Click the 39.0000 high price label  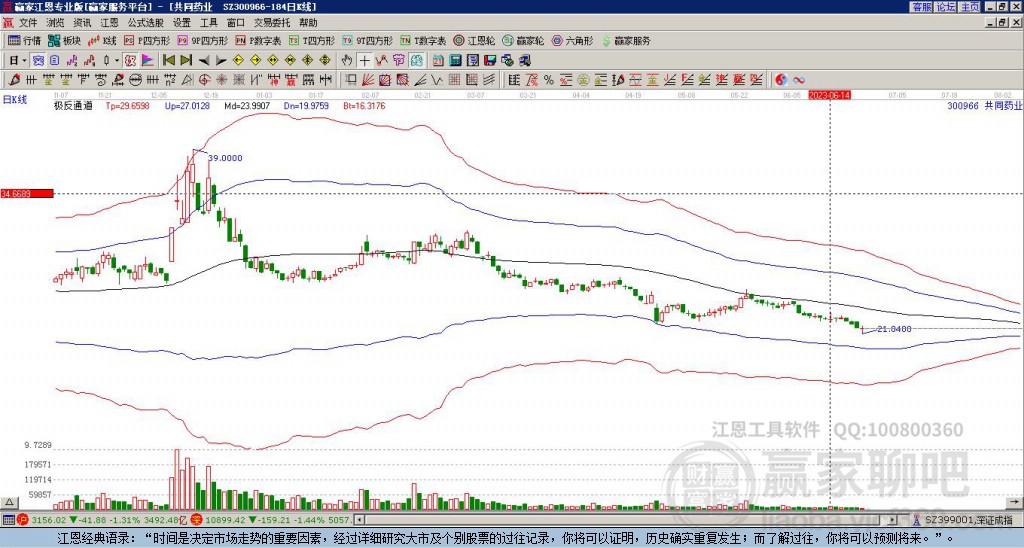pos(225,158)
